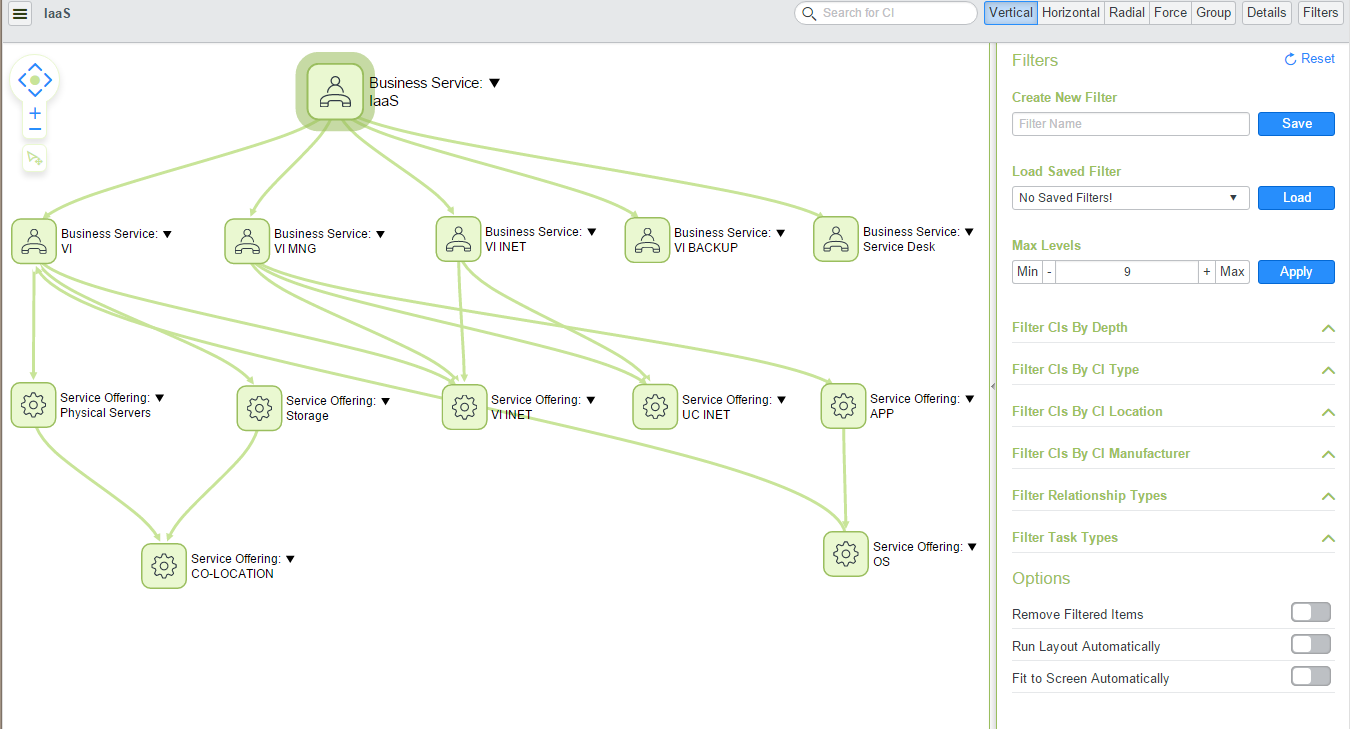
Task: Click the VI BACKUP Business Service icon
Action: tap(647, 240)
